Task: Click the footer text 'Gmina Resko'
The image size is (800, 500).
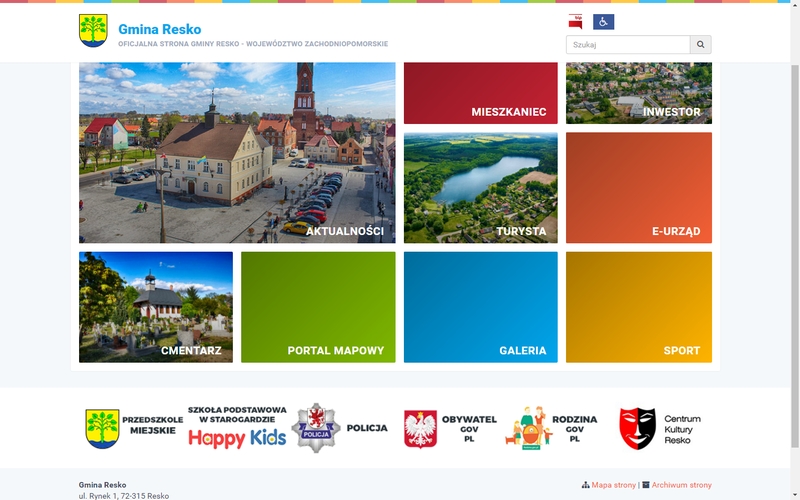Action: [103, 485]
